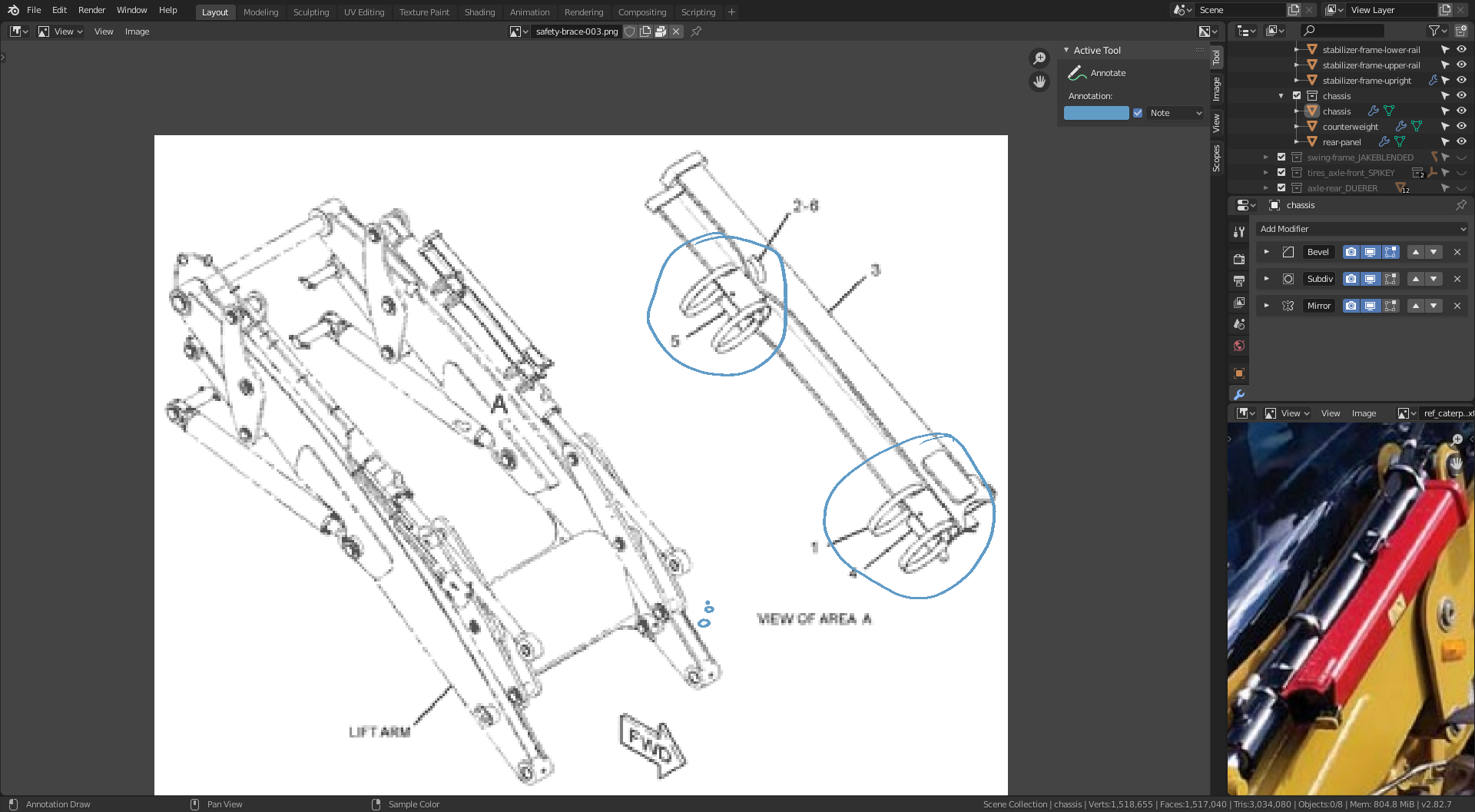The width and height of the screenshot is (1475, 812).
Task: Uncheck the chassis collection checkbox
Action: click(x=1297, y=96)
